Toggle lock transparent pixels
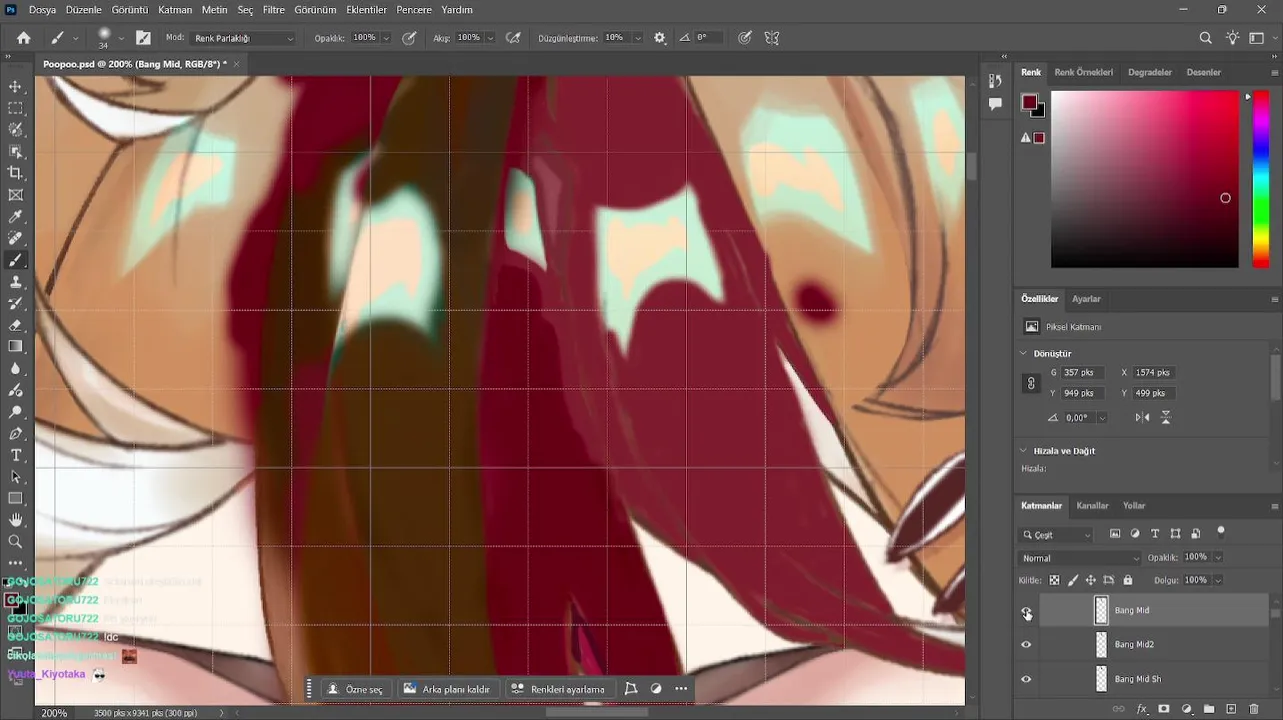This screenshot has width=1283, height=720. pos(1054,580)
